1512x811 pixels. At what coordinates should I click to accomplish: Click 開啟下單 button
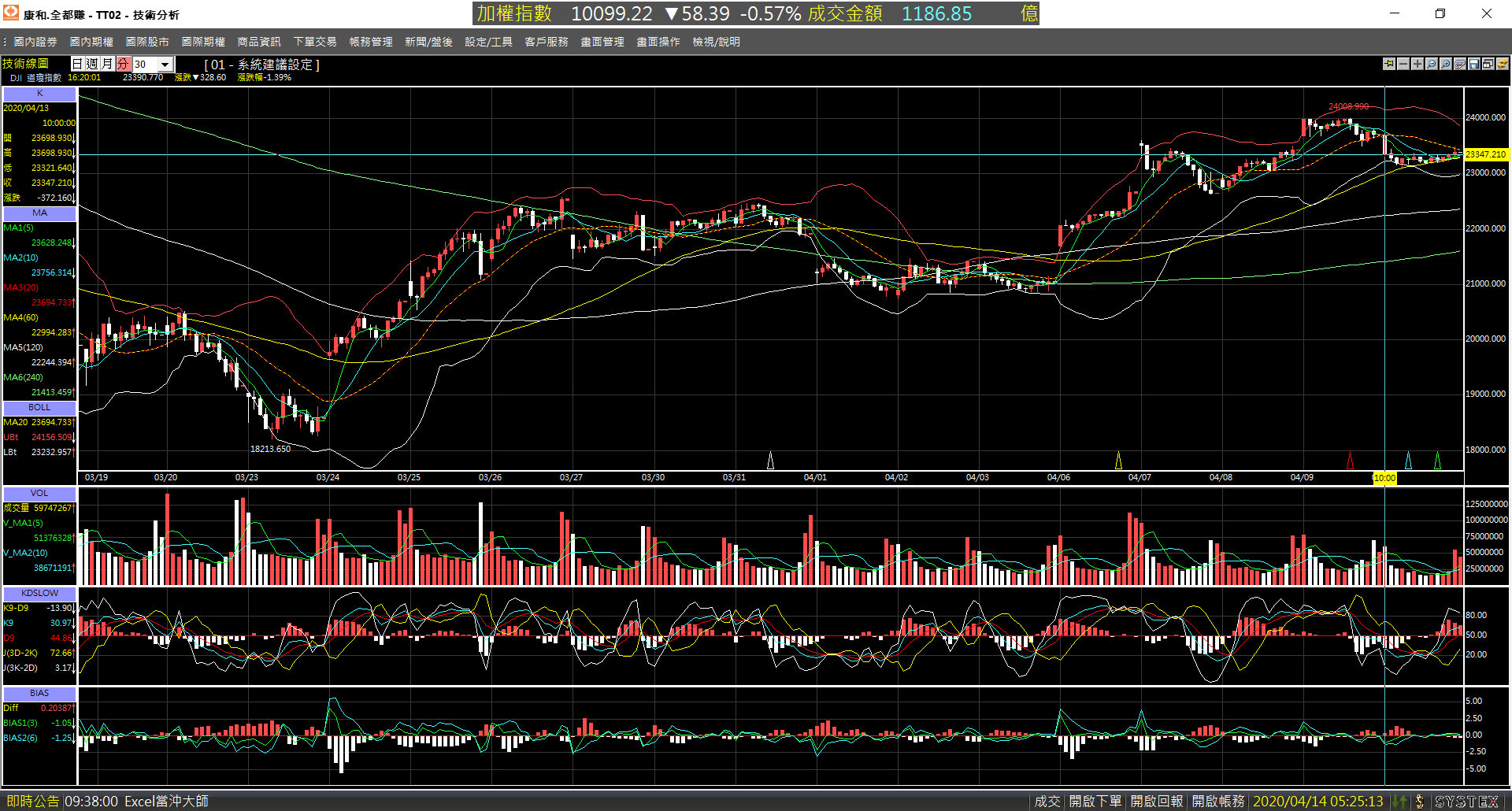pos(1095,802)
